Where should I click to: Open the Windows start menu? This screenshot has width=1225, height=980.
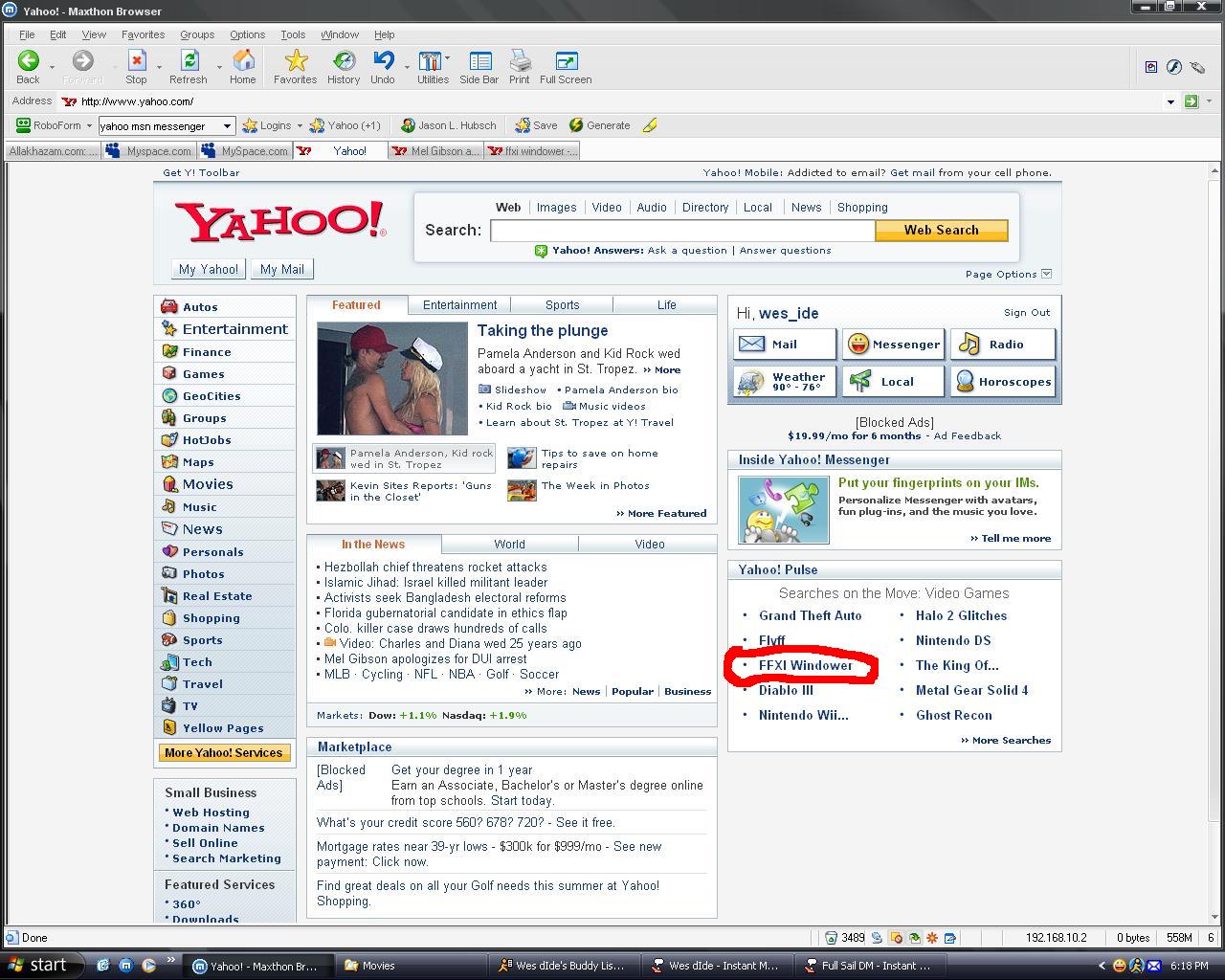pos(38,965)
